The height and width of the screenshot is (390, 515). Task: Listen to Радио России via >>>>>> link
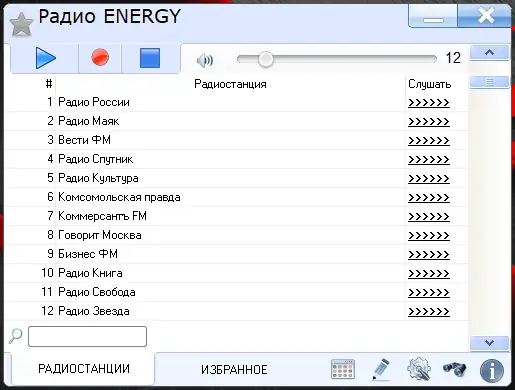(x=429, y=103)
